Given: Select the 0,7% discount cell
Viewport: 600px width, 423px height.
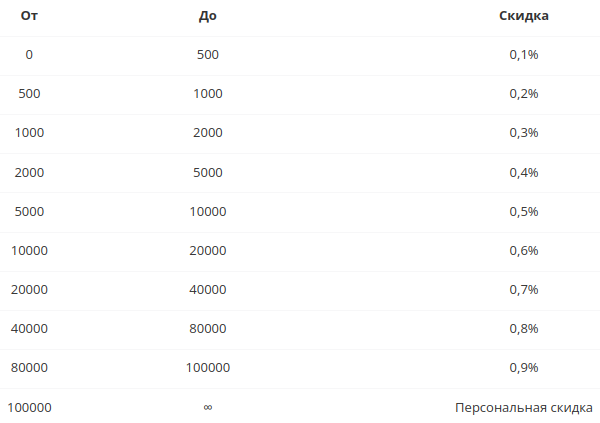Looking at the screenshot, I should tap(524, 290).
